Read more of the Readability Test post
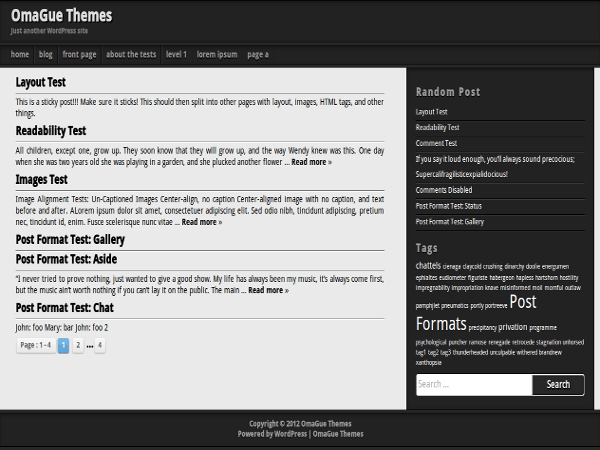 pos(311,162)
